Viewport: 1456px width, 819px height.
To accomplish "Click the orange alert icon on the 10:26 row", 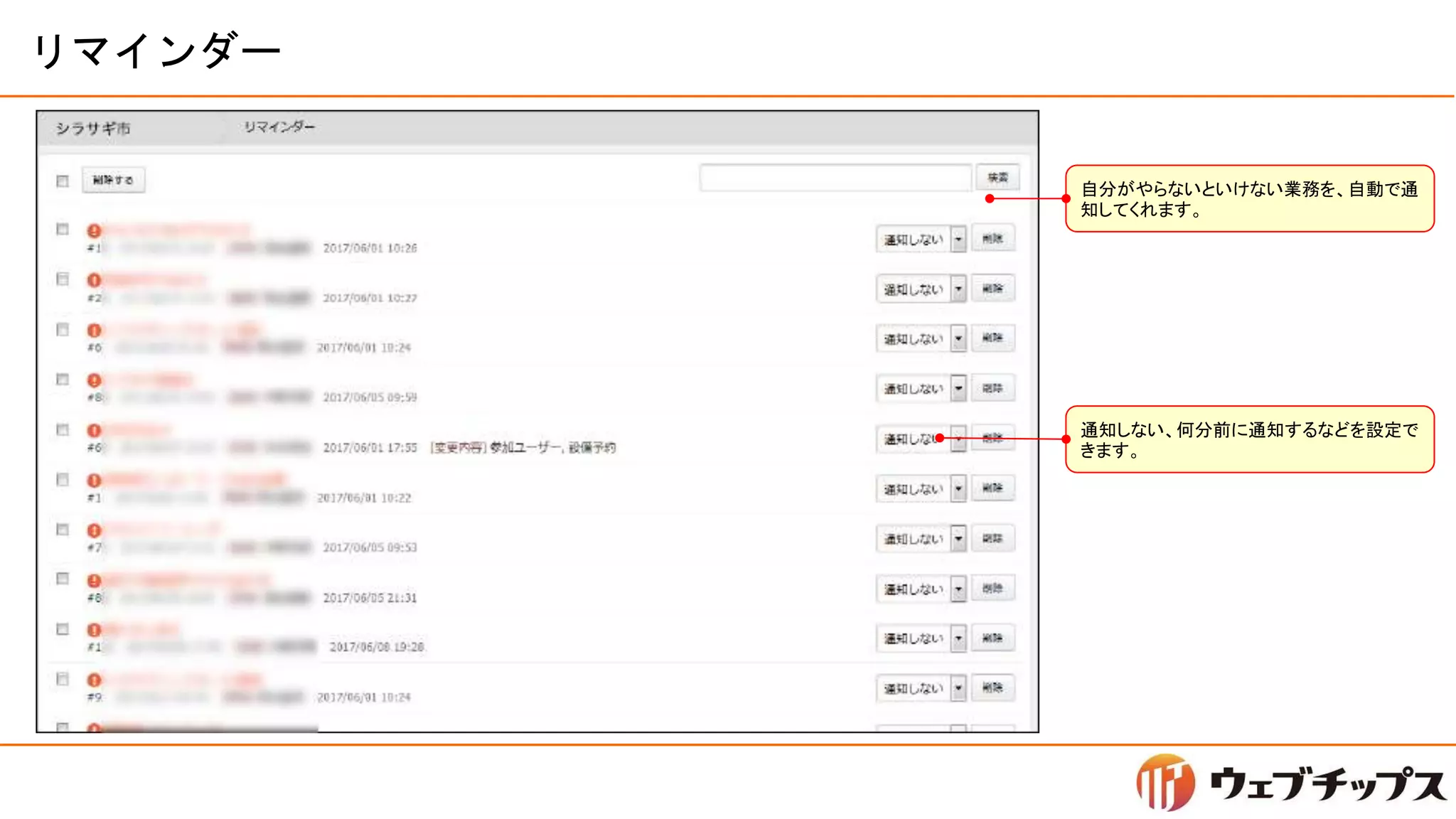I will (94, 230).
